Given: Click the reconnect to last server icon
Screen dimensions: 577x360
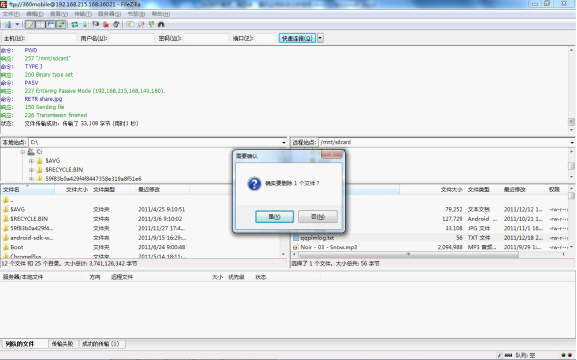Looking at the screenshot, I should pos(116,25).
